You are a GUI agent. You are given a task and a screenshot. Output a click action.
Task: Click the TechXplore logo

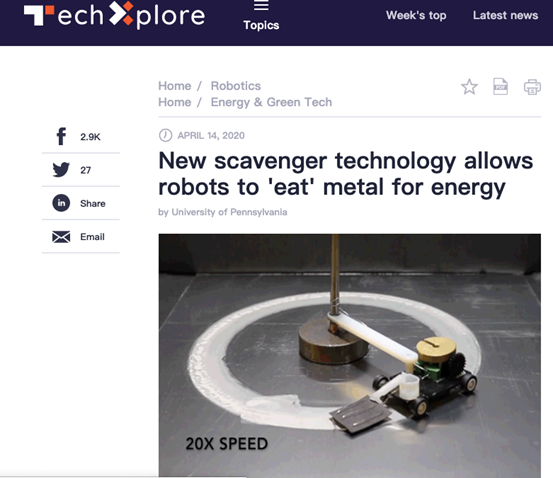pyautogui.click(x=114, y=15)
